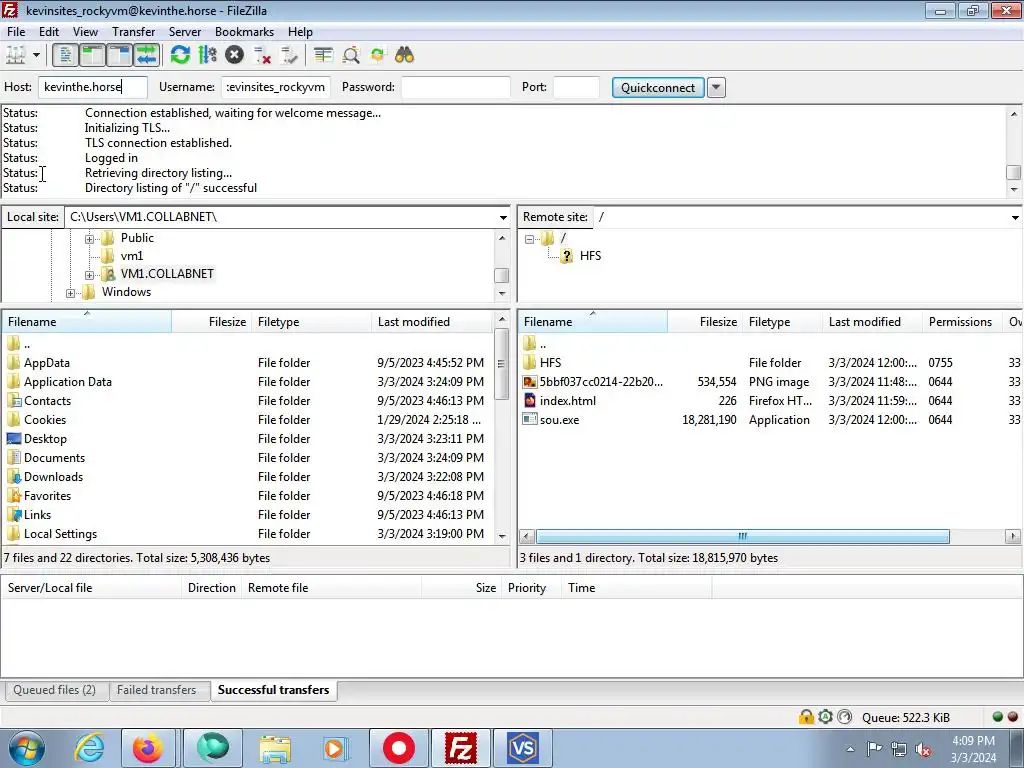1024x768 pixels.
Task: Toggle the message log display
Action: (65, 56)
